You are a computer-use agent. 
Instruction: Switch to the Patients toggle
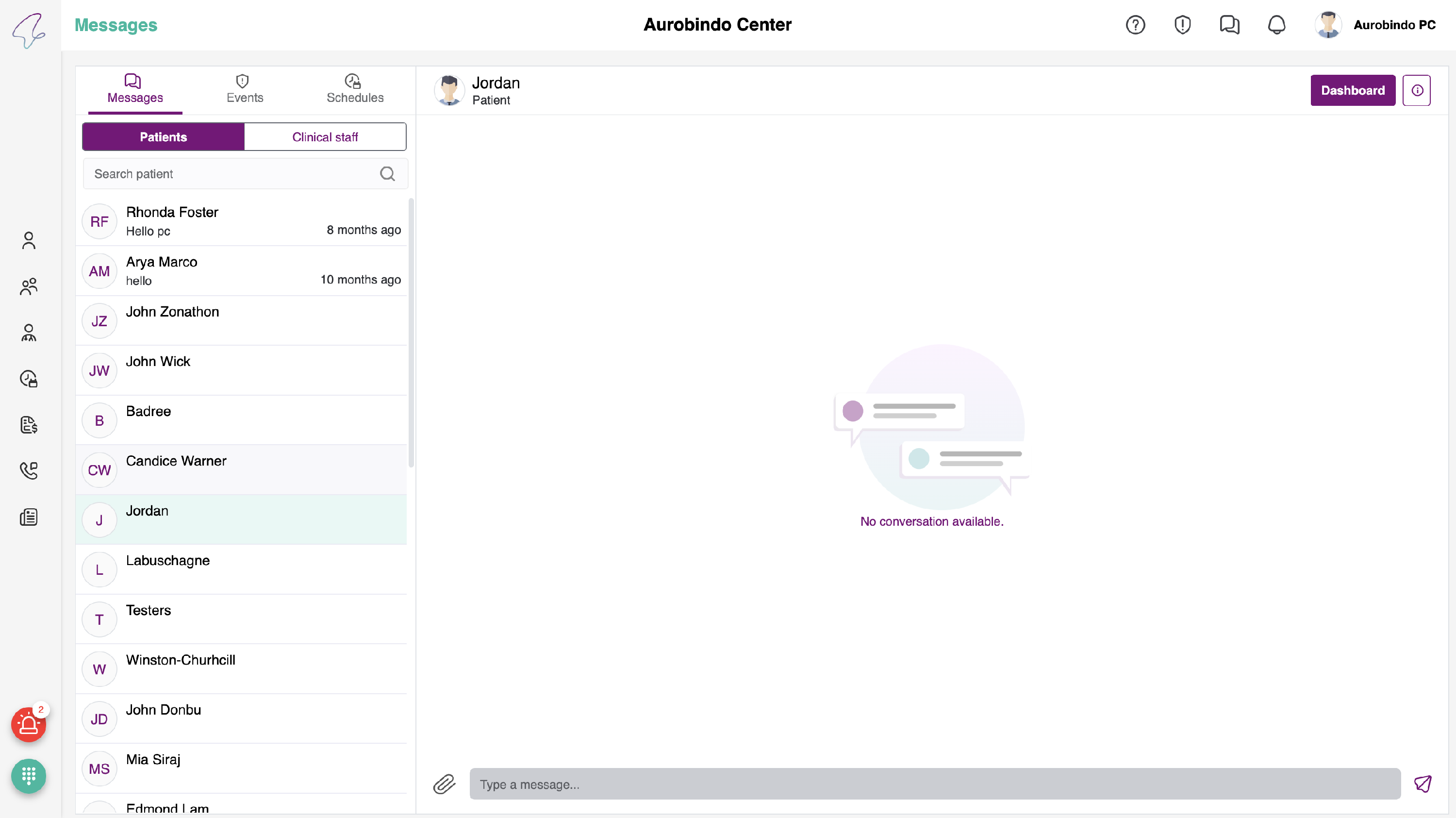click(164, 137)
